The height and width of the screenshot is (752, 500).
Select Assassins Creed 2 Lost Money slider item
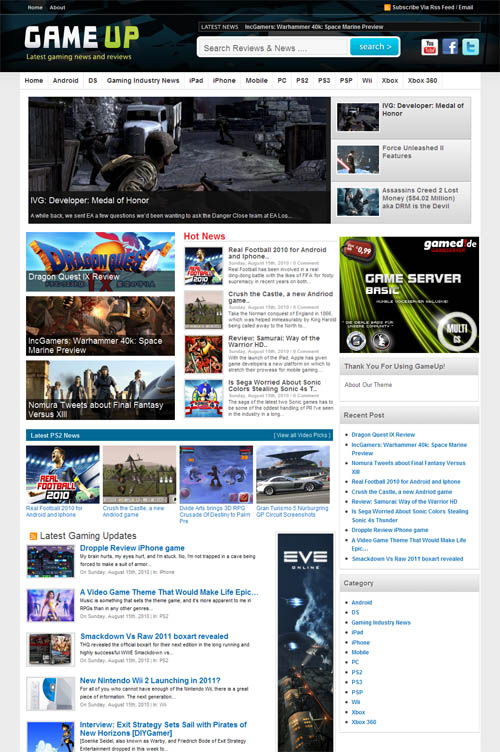(401, 202)
